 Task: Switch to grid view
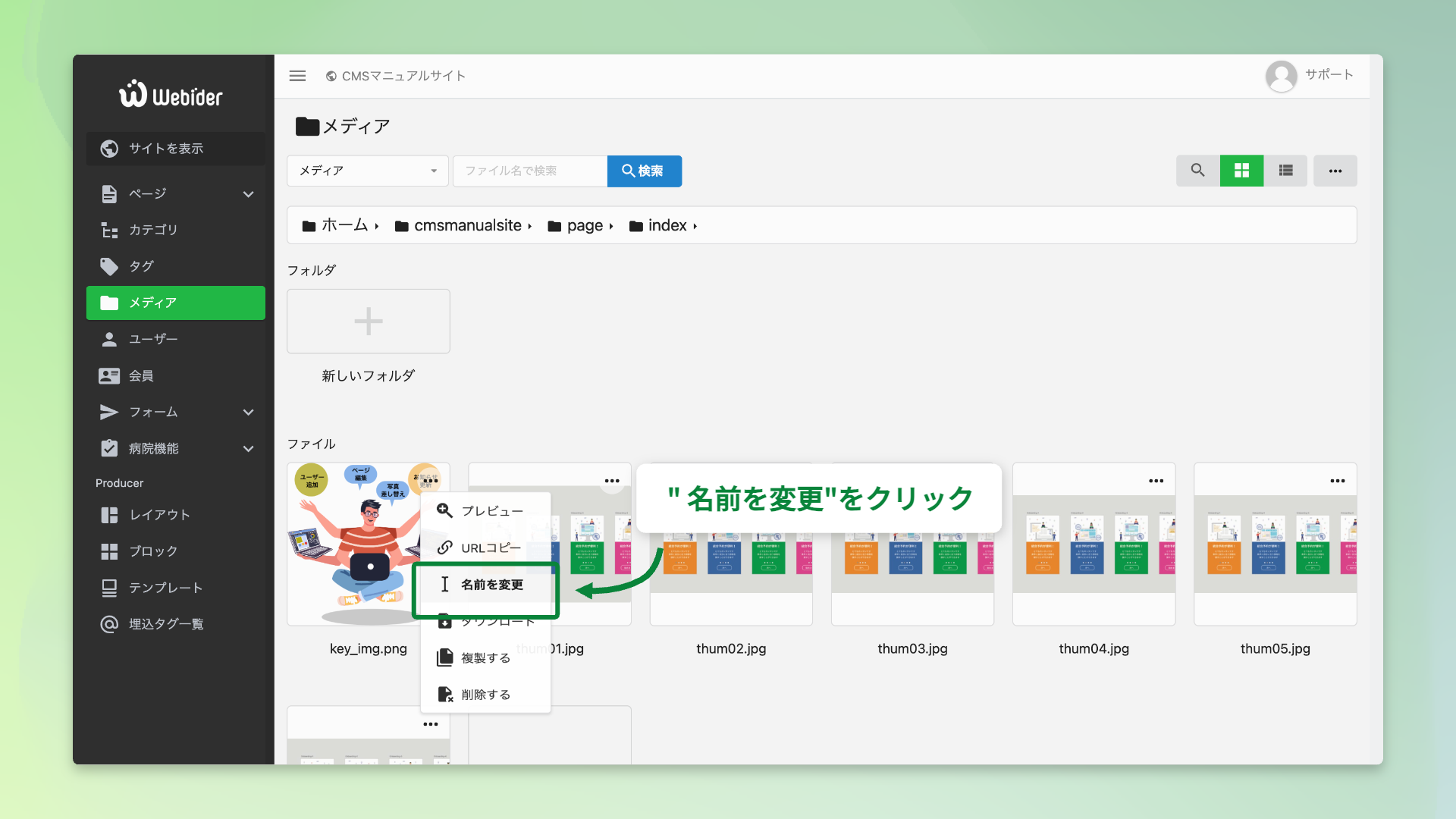1241,171
